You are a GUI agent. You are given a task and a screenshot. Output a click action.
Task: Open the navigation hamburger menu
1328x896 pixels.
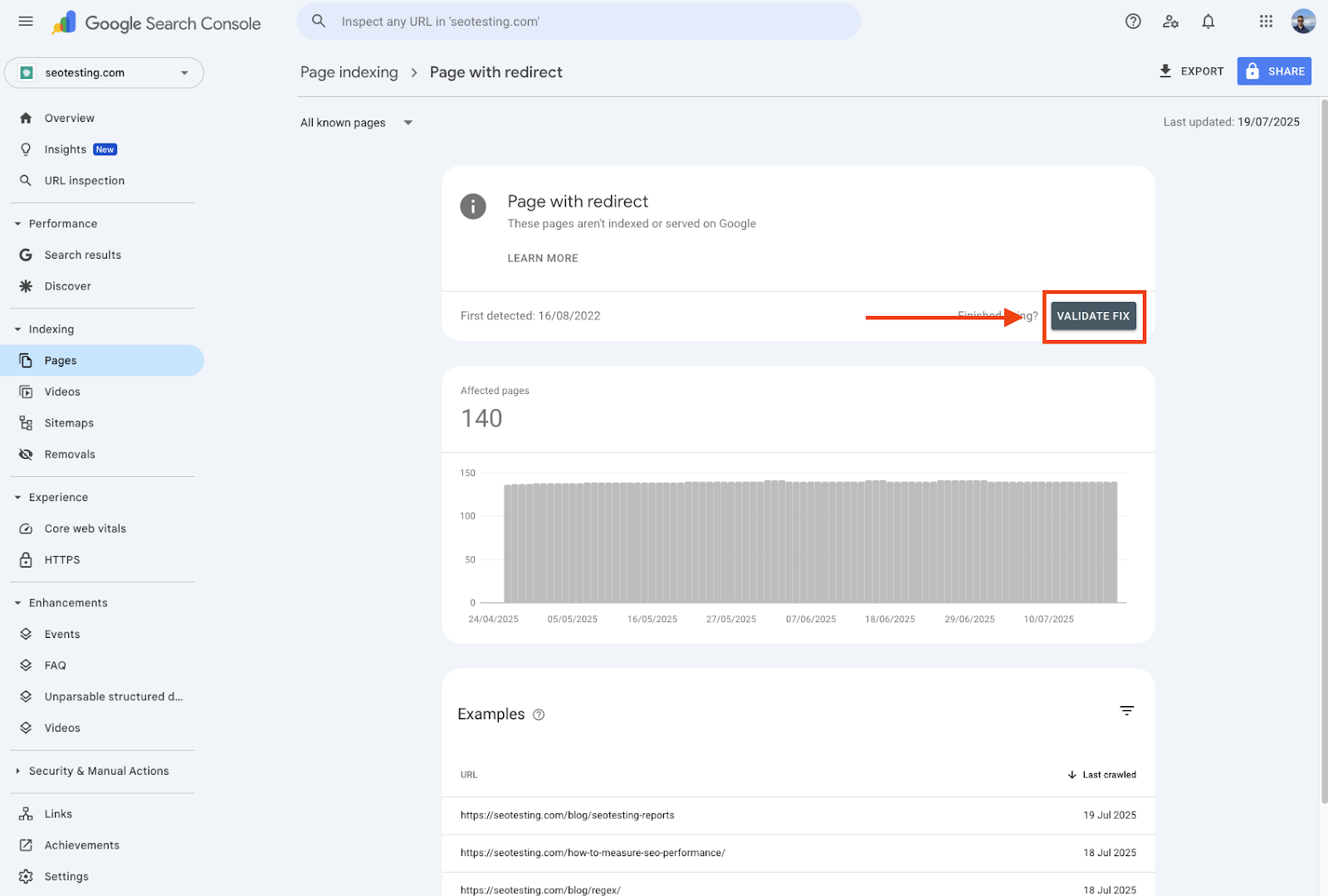pos(25,22)
